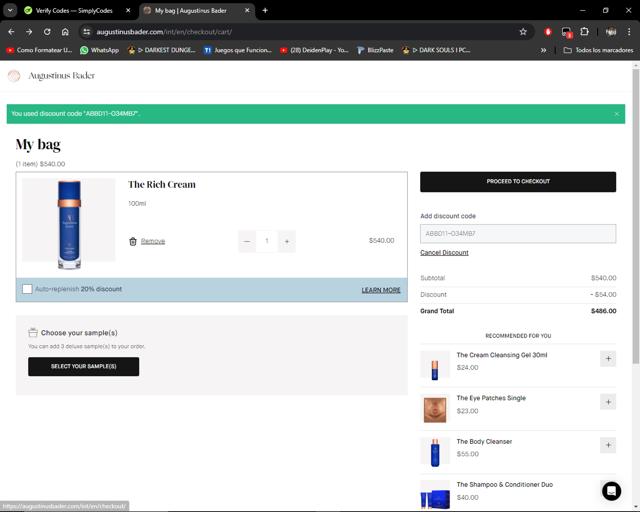
Task: Click the Cancel Discount link
Action: [444, 253]
